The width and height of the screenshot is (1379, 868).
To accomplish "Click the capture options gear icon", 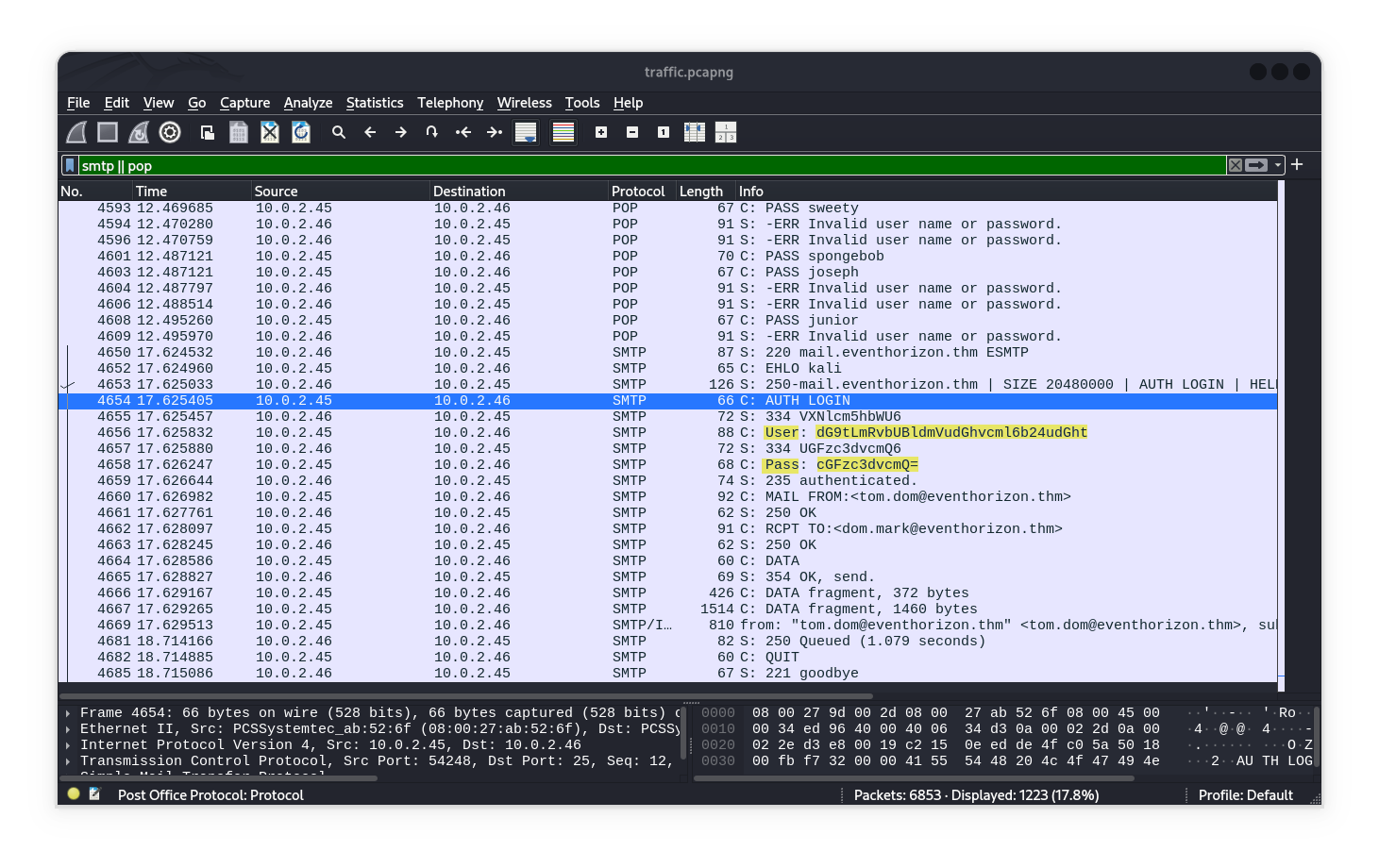I will [x=170, y=133].
